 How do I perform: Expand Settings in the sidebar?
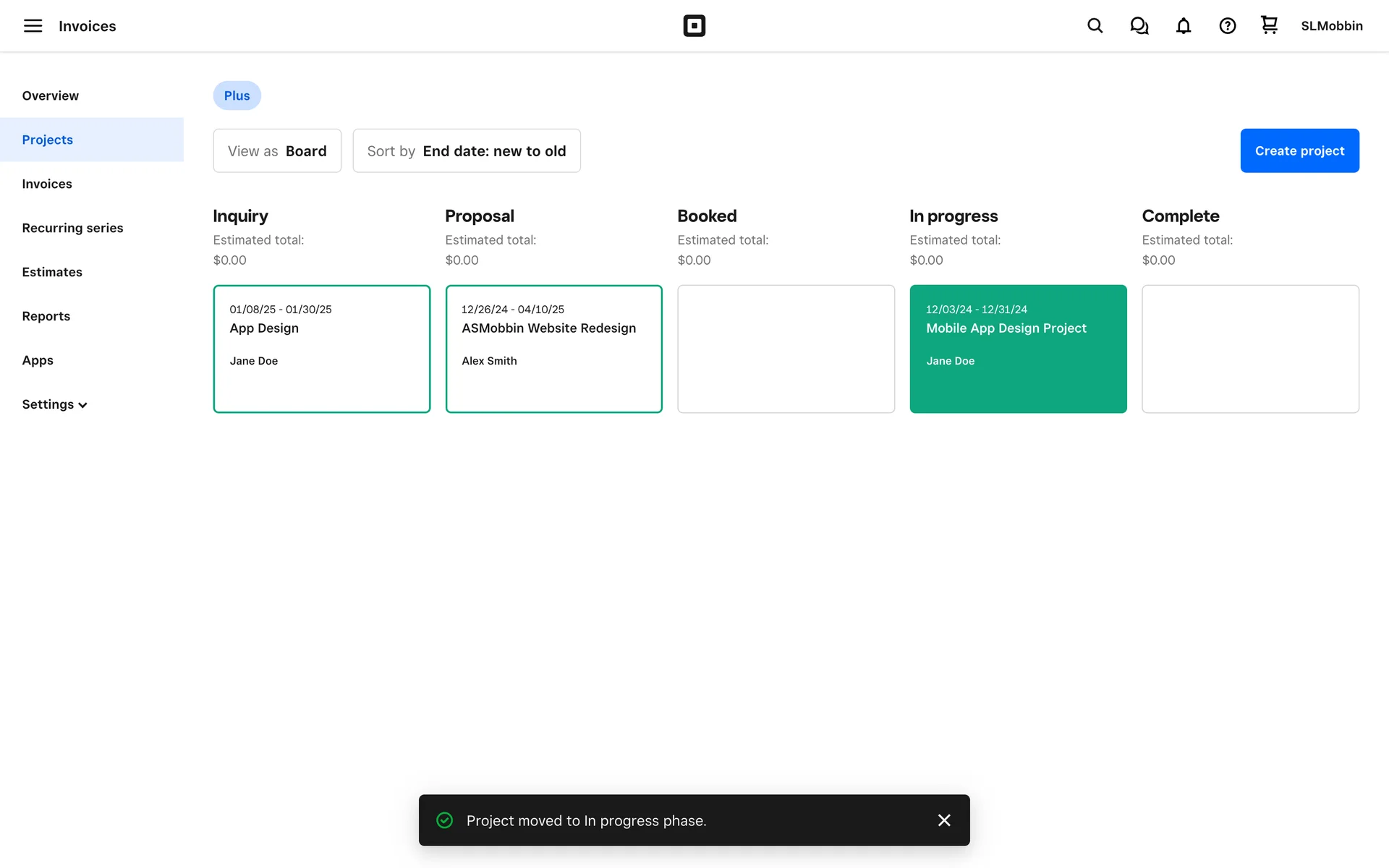(54, 404)
